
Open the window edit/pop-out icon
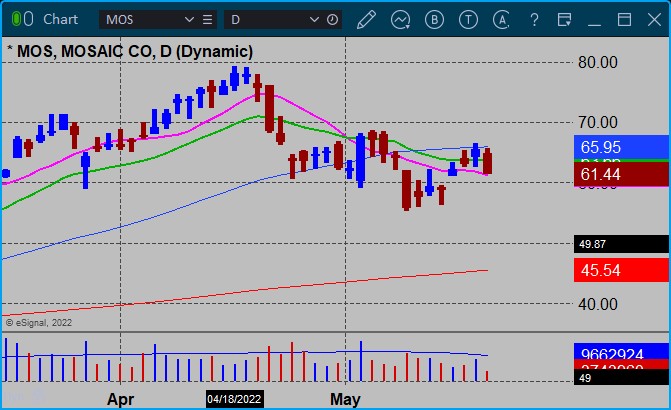(564, 20)
